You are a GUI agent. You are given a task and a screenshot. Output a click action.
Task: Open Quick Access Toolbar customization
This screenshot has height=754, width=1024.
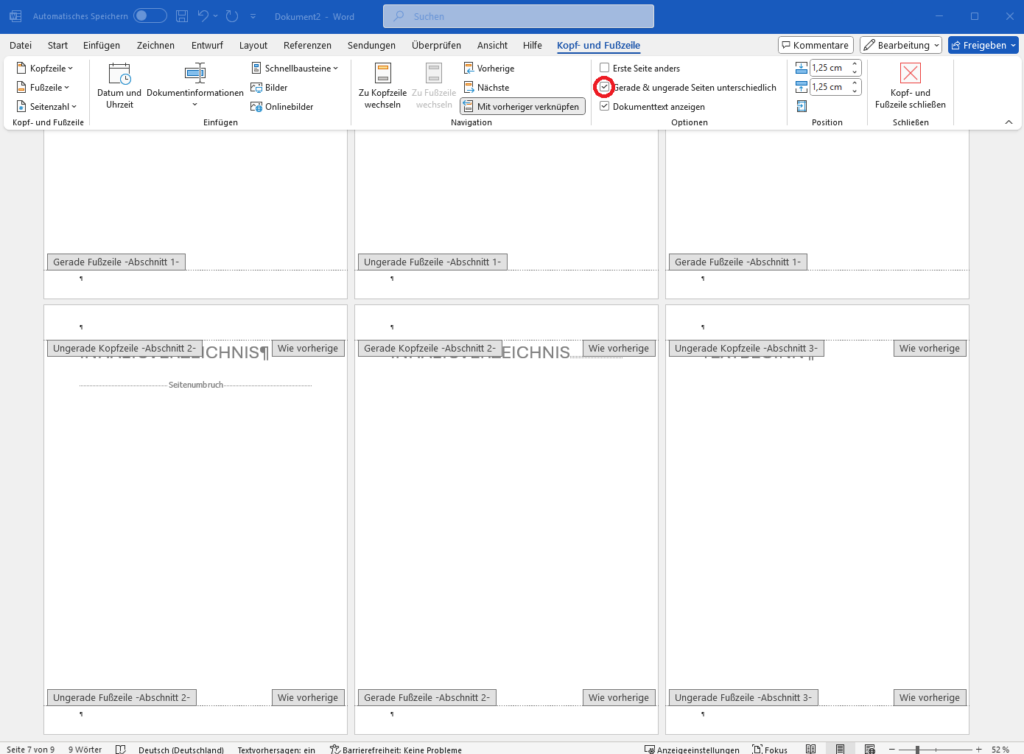click(x=253, y=16)
